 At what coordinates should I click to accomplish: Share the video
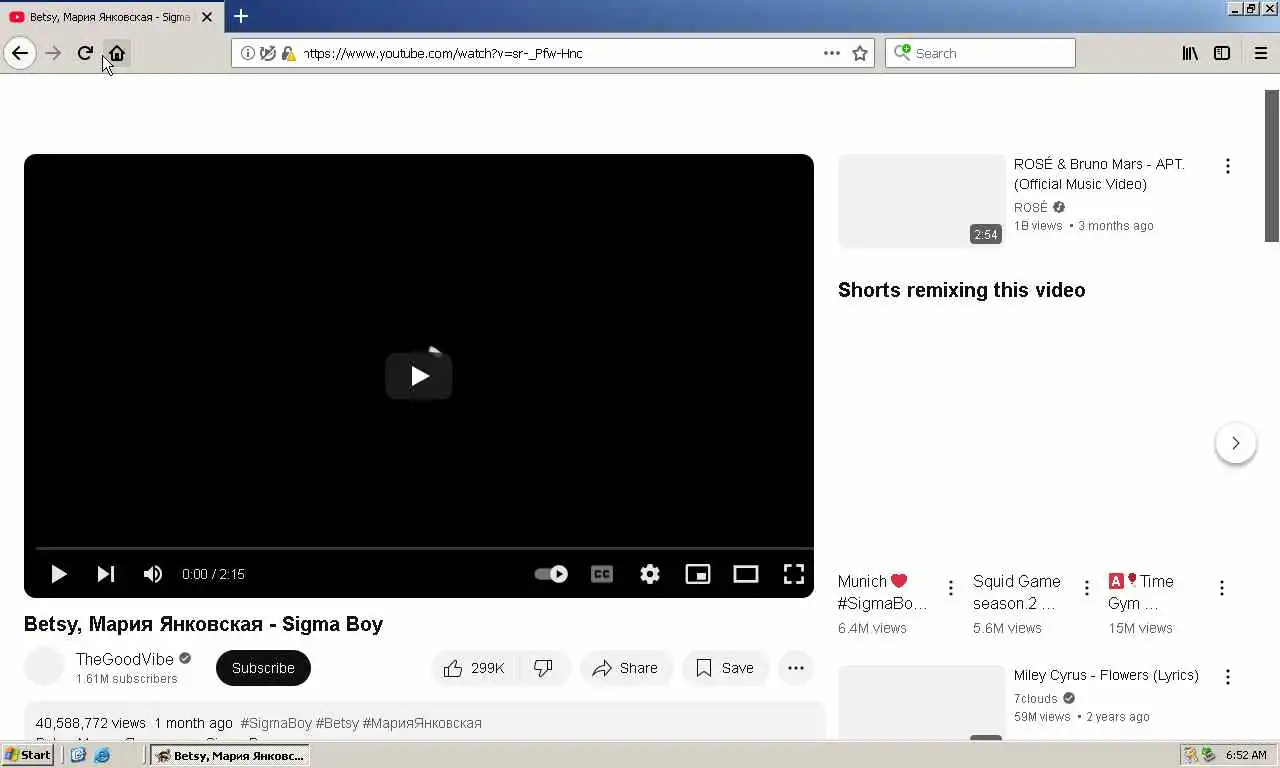click(x=626, y=668)
